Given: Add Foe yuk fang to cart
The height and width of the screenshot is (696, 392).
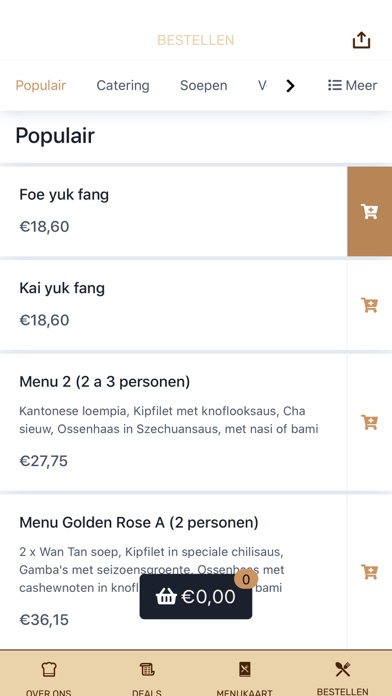Looking at the screenshot, I should (x=369, y=211).
